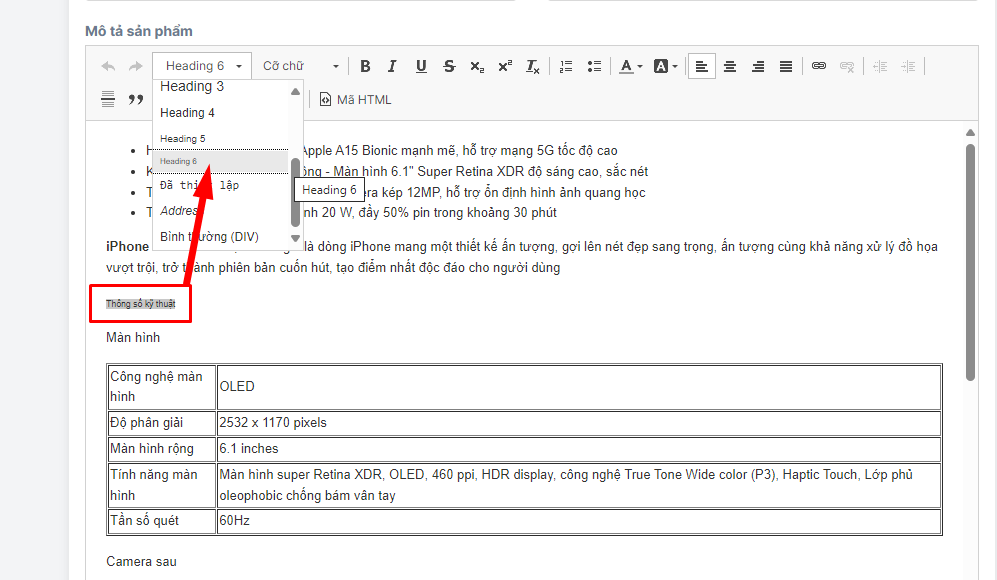The image size is (997, 580).
Task: Toggle Italic formatting
Action: [x=392, y=66]
